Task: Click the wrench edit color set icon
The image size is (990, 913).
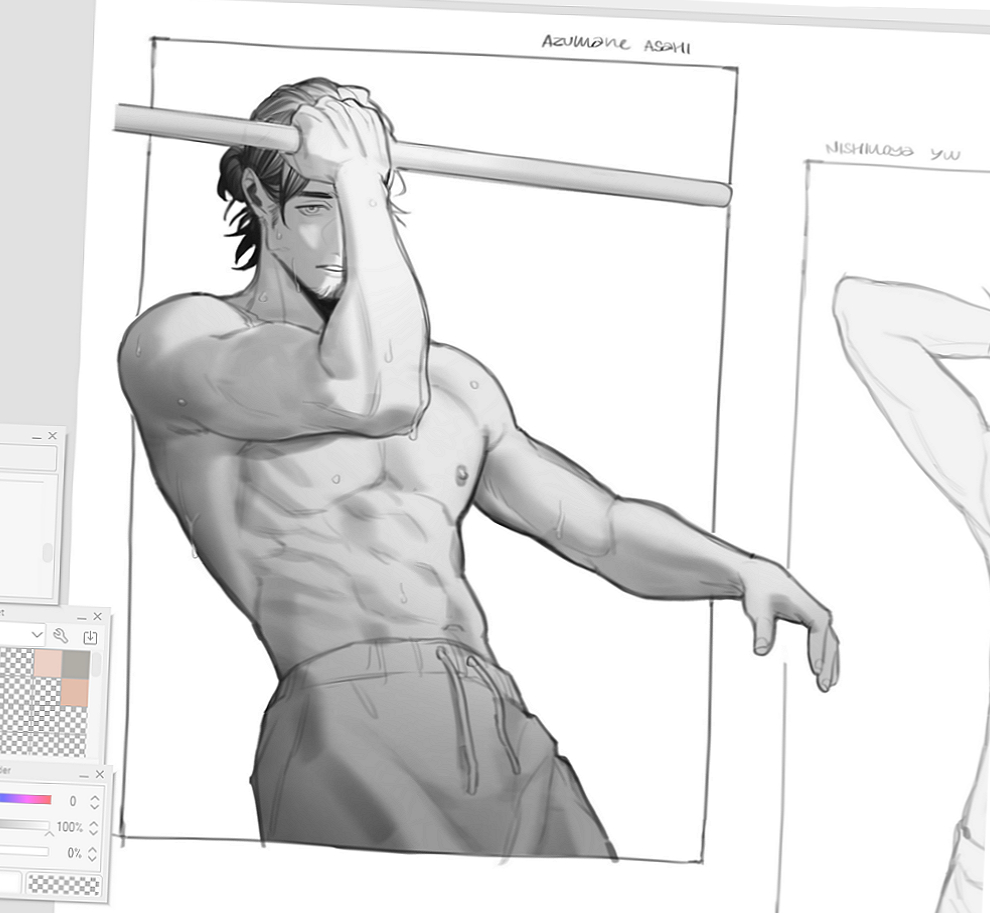Action: pyautogui.click(x=61, y=636)
